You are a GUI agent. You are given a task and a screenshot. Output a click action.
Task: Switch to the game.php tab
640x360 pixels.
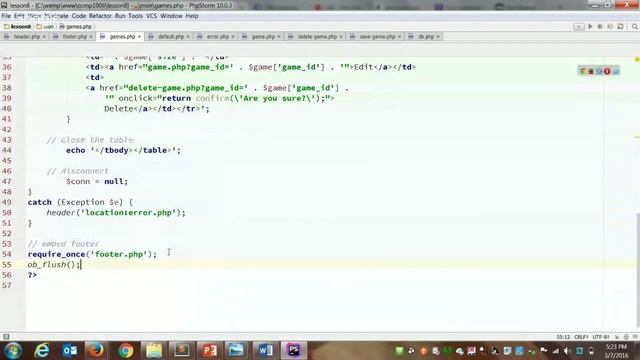click(260, 37)
